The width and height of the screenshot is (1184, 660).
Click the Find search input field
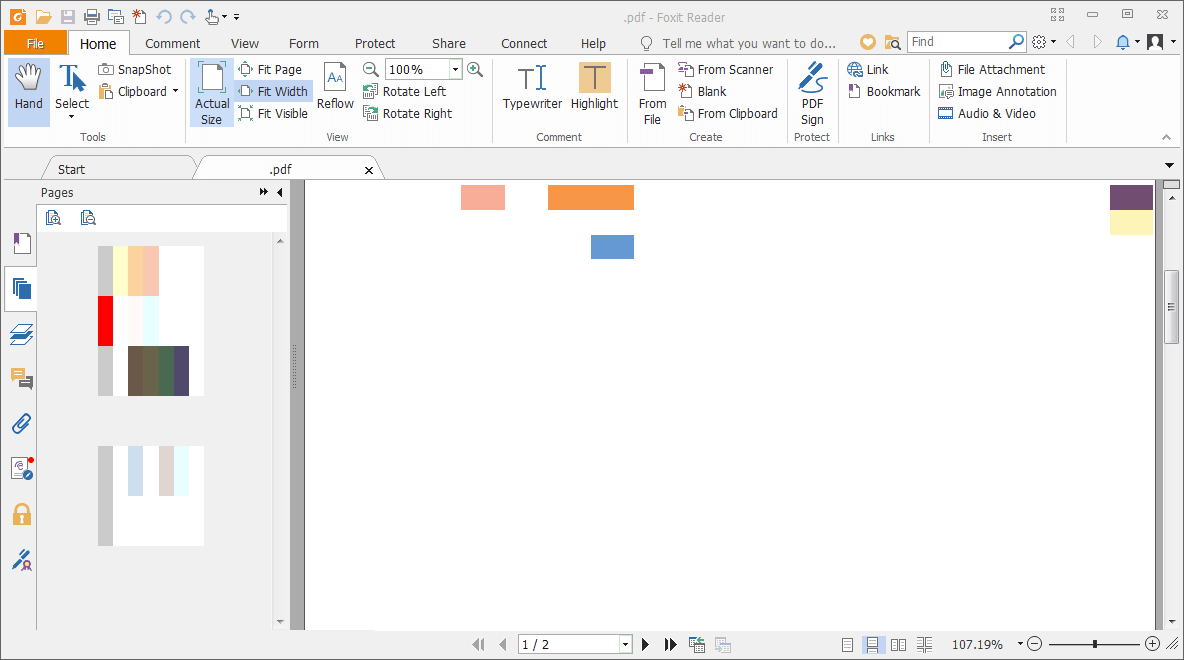(x=957, y=42)
